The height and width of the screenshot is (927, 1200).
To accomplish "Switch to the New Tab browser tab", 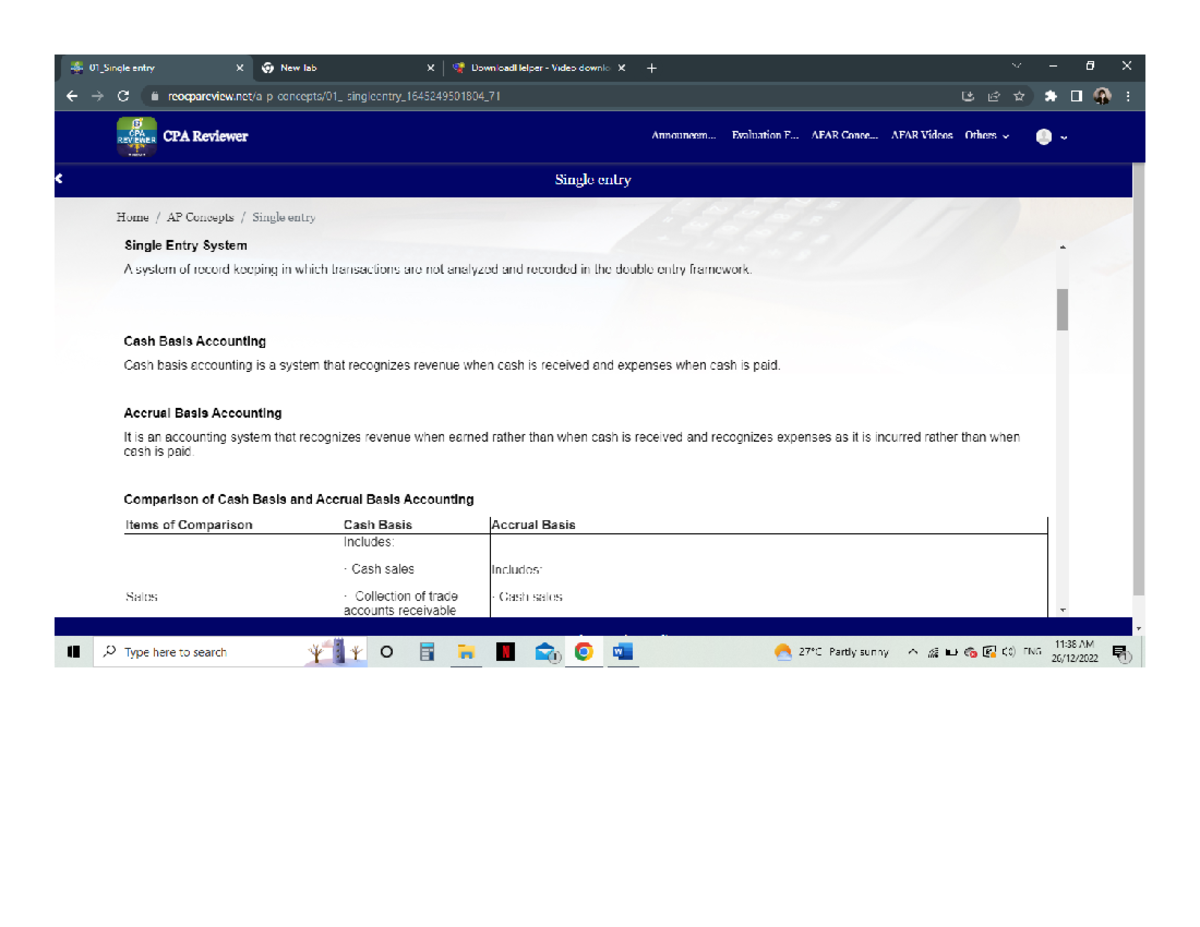I will [298, 68].
